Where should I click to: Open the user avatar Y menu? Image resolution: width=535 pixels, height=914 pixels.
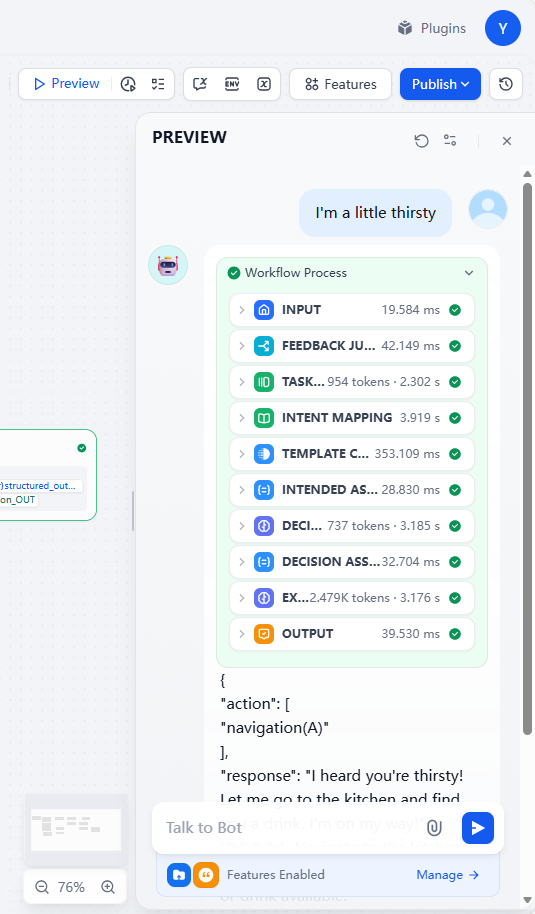[502, 28]
